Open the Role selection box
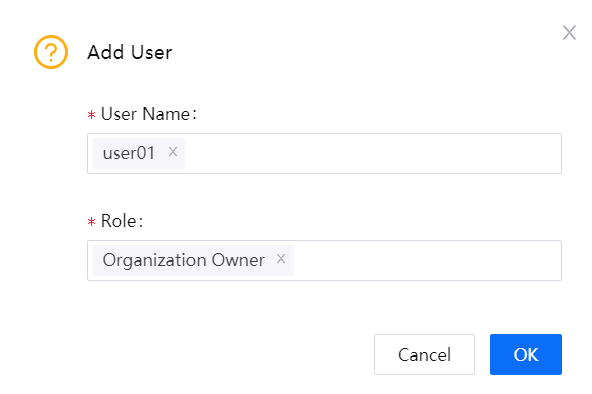The image size is (592, 394). 324,260
